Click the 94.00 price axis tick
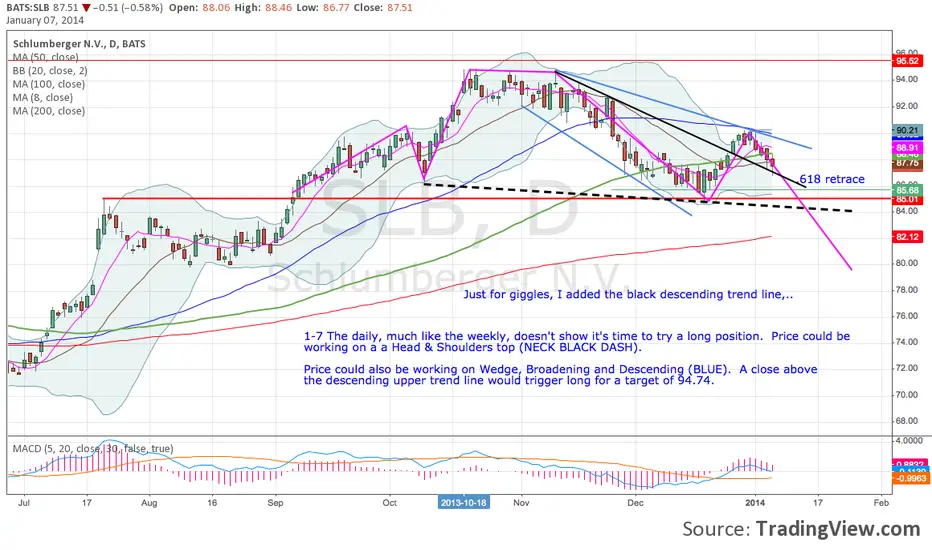 [907, 80]
